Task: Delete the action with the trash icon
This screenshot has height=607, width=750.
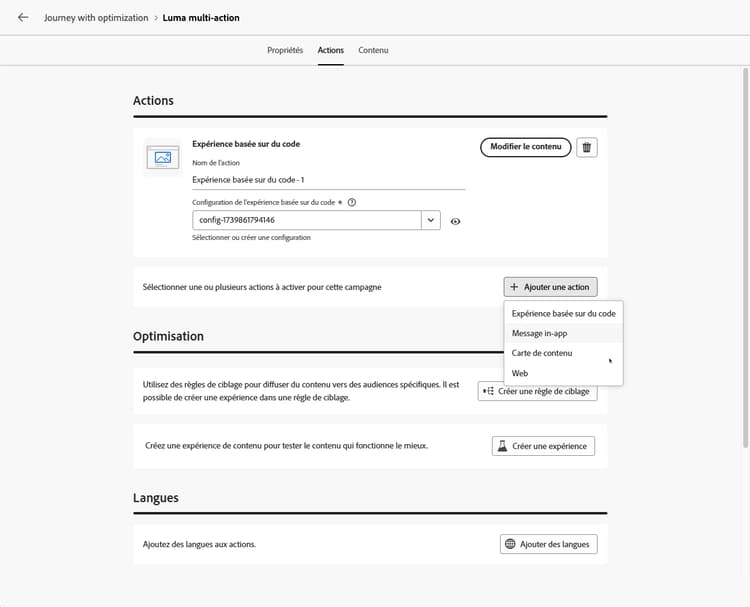Action: click(x=586, y=147)
